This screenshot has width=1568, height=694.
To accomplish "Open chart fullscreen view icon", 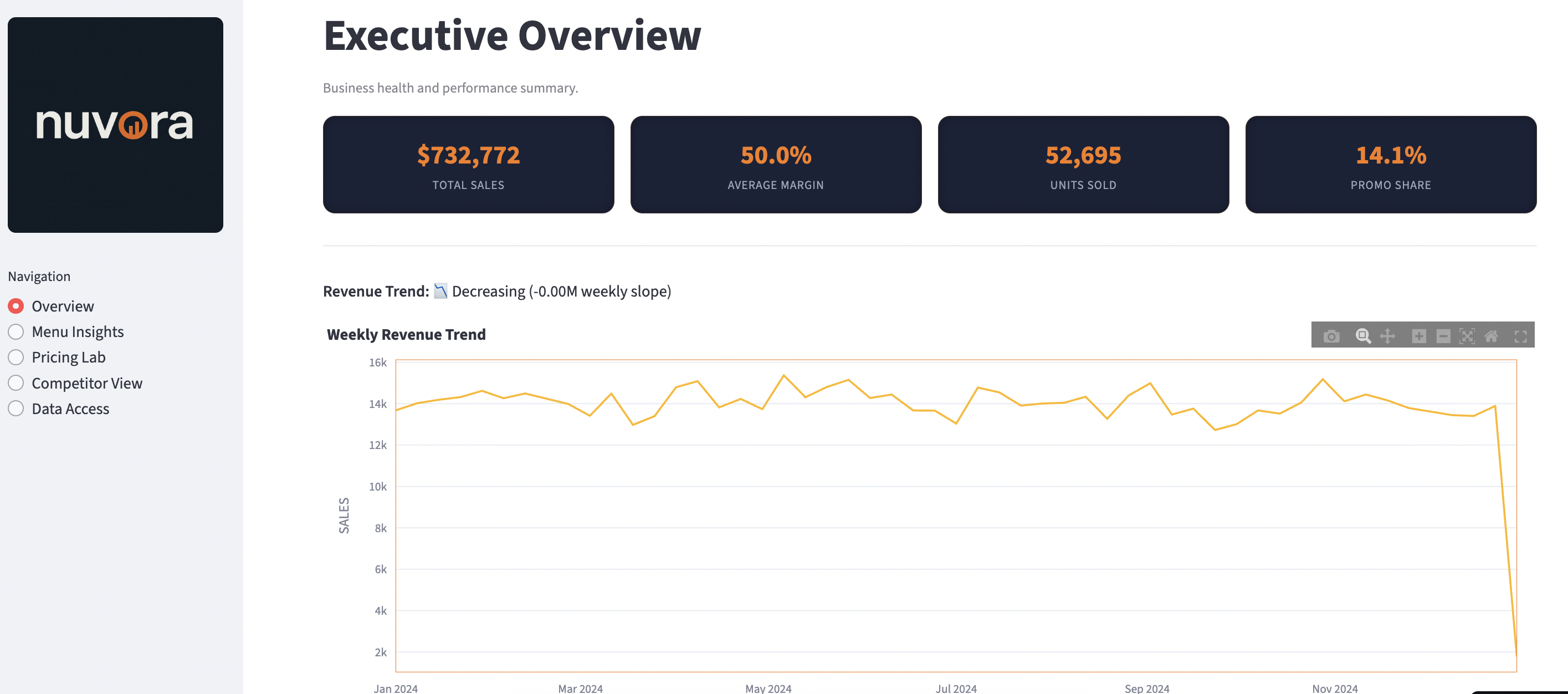I will click(x=1520, y=336).
